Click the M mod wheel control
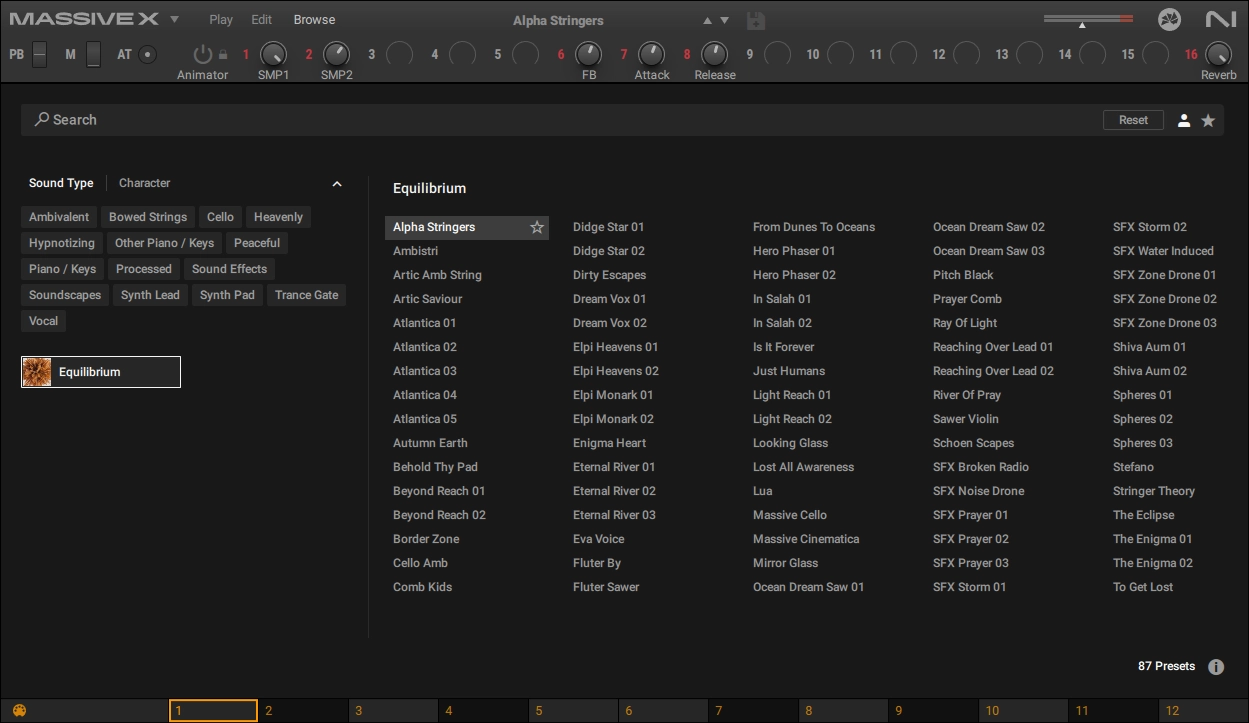The height and width of the screenshot is (723, 1249). (x=93, y=54)
